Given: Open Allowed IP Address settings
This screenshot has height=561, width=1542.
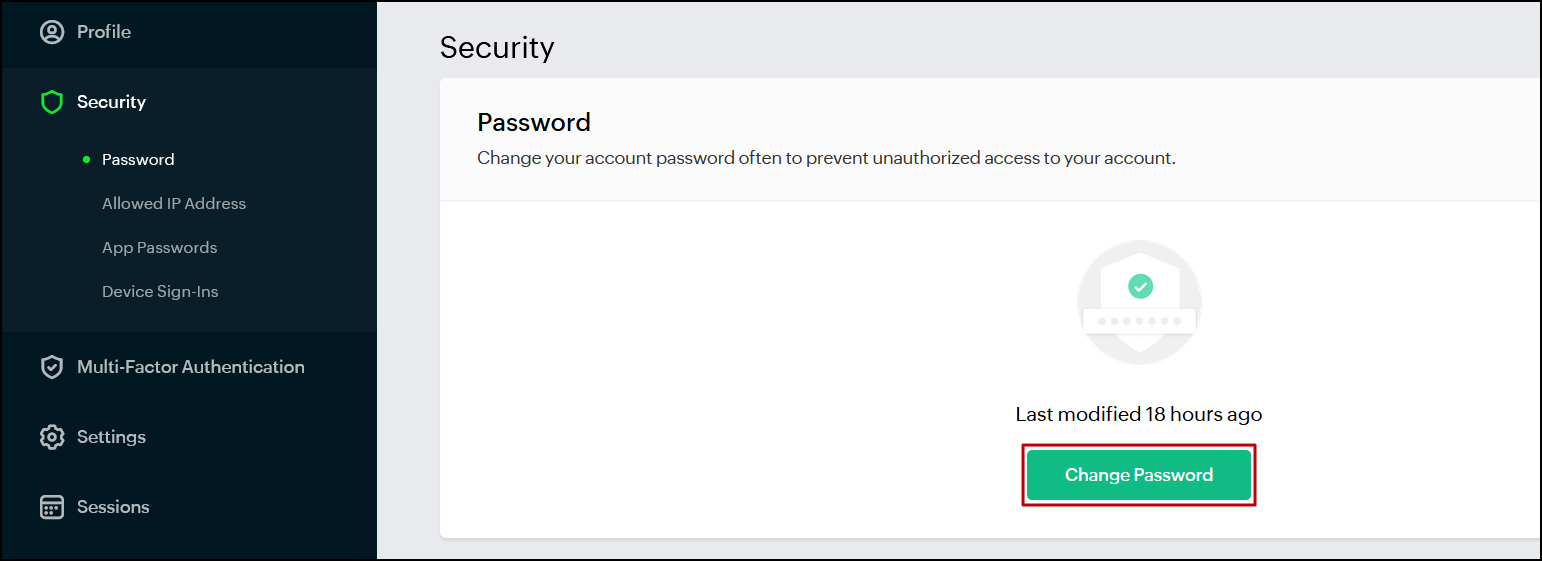Looking at the screenshot, I should coord(174,203).
